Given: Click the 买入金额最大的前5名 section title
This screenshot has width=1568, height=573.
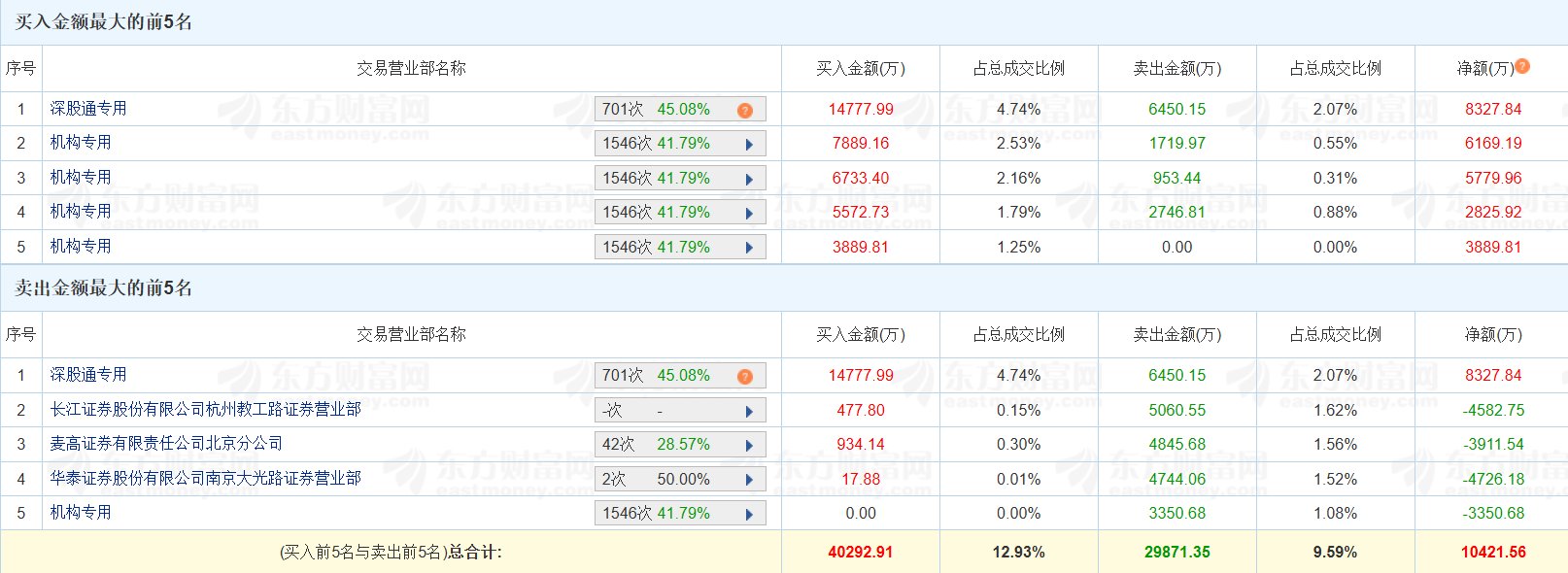Looking at the screenshot, I should tap(103, 22).
